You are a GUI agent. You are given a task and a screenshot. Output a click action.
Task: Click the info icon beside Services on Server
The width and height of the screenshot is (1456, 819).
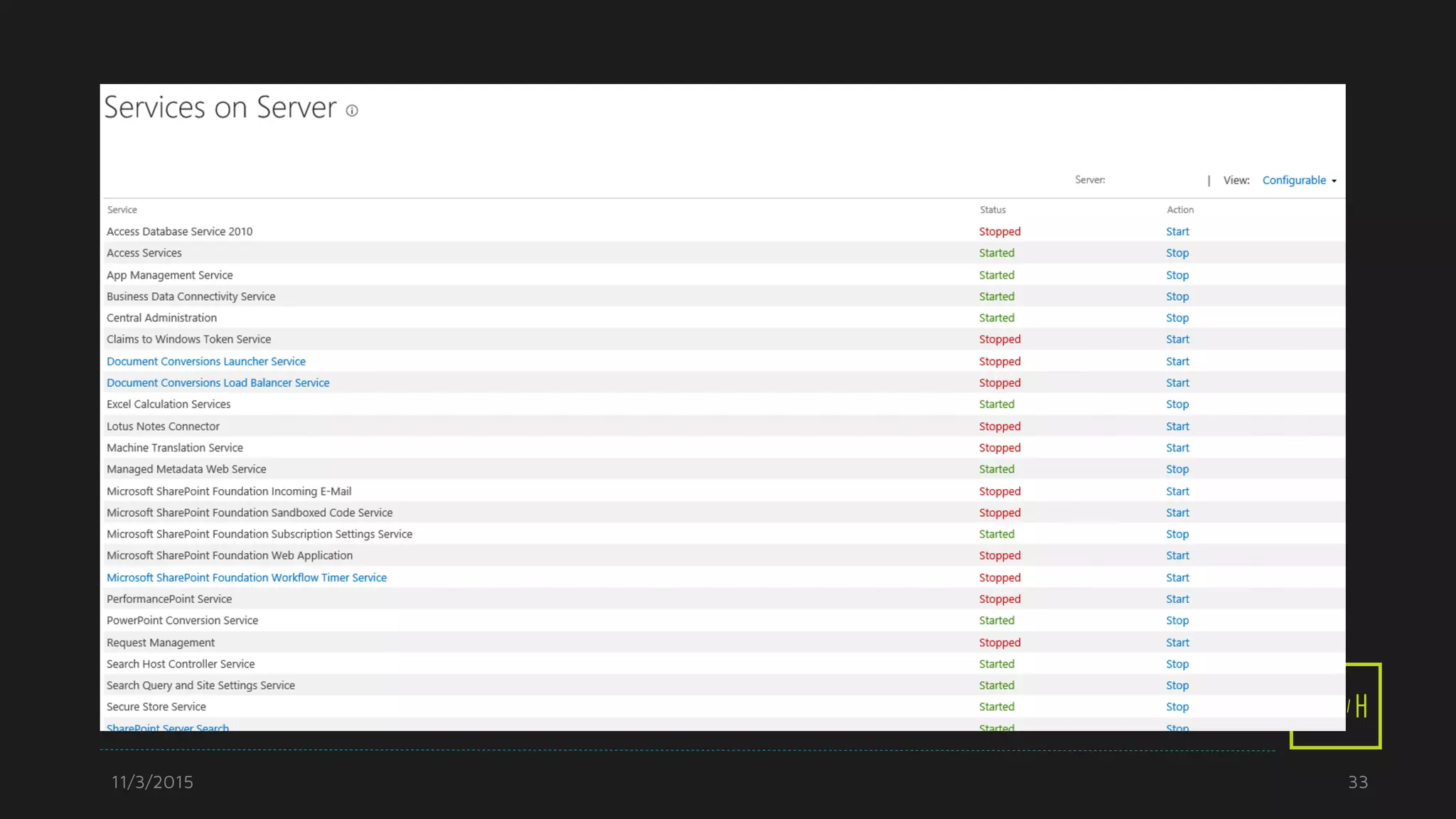[x=352, y=111]
